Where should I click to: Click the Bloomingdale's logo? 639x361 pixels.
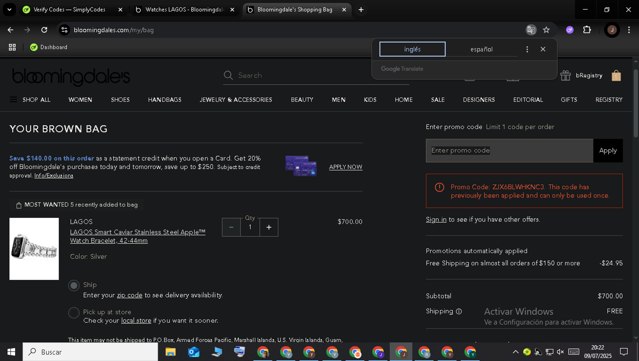(x=71, y=77)
